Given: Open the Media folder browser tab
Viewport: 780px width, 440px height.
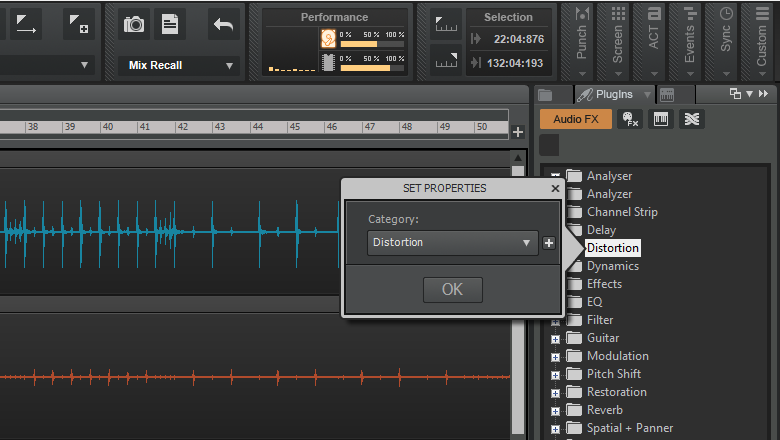Looking at the screenshot, I should [545, 95].
